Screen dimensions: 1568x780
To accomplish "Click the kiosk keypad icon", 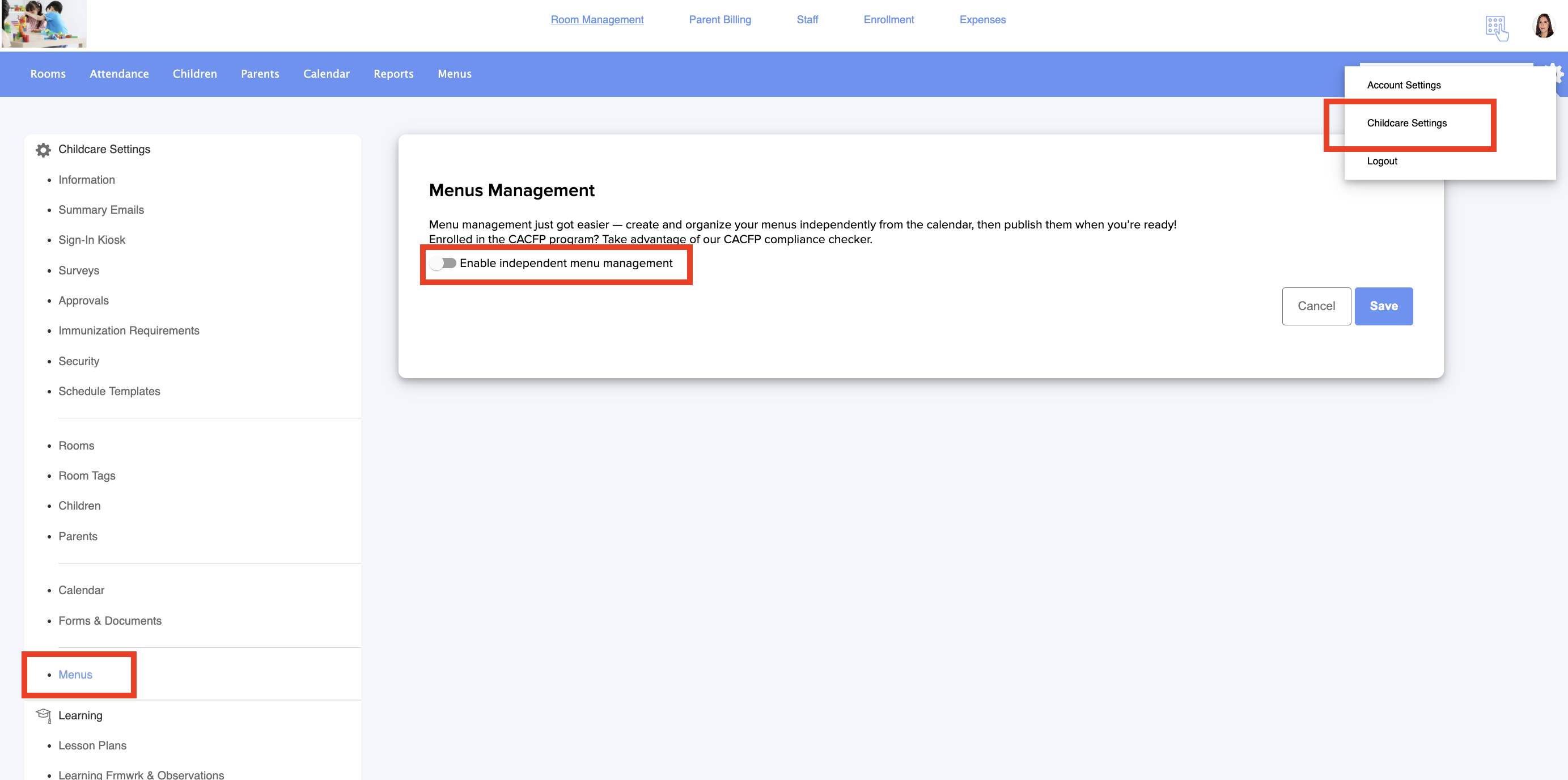I will click(1496, 27).
